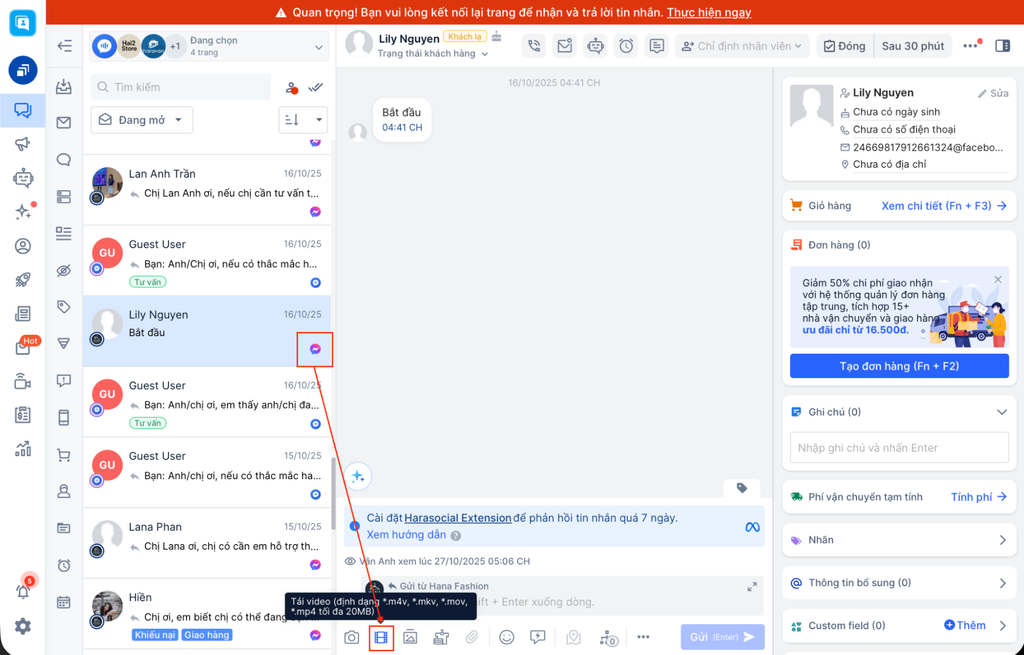Click the Thực hiện ngay link

click(x=709, y=13)
